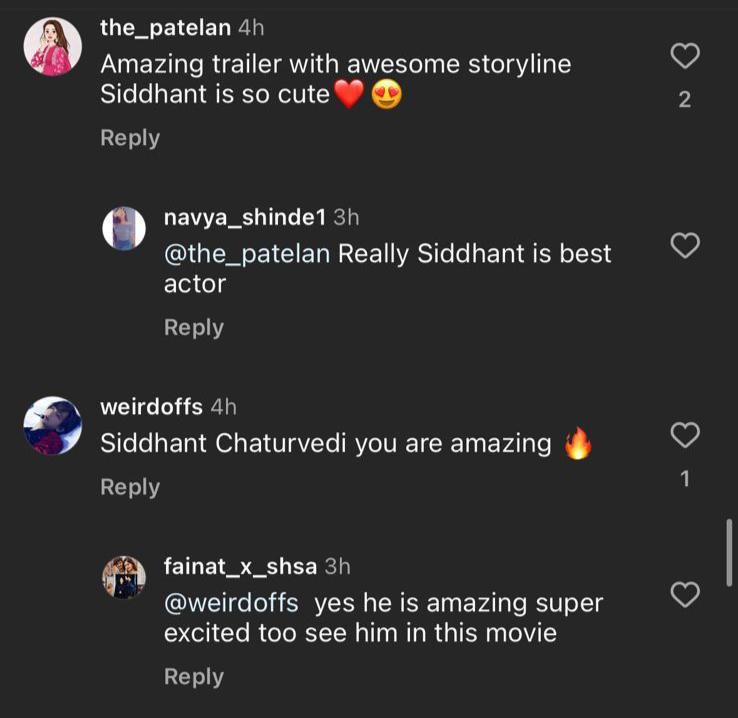This screenshot has height=718, width=738.
Task: Open navya_shinde1's profile picture
Action: point(125,229)
